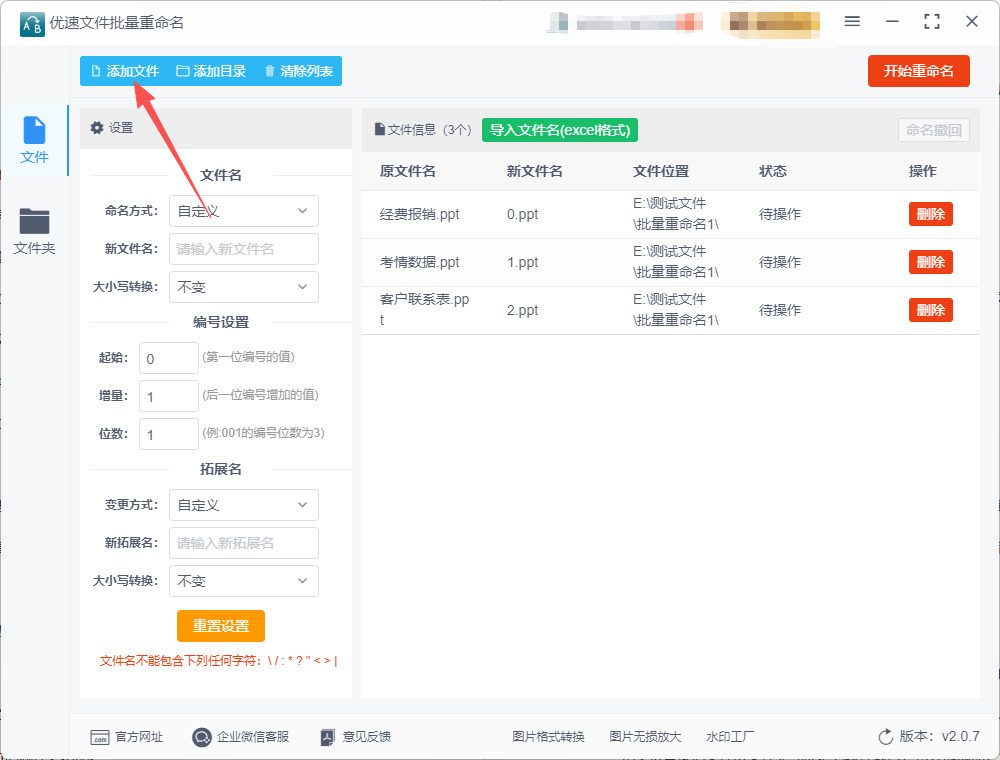Click the 原文件名 column header
This screenshot has width=1000, height=760.
pos(408,171)
